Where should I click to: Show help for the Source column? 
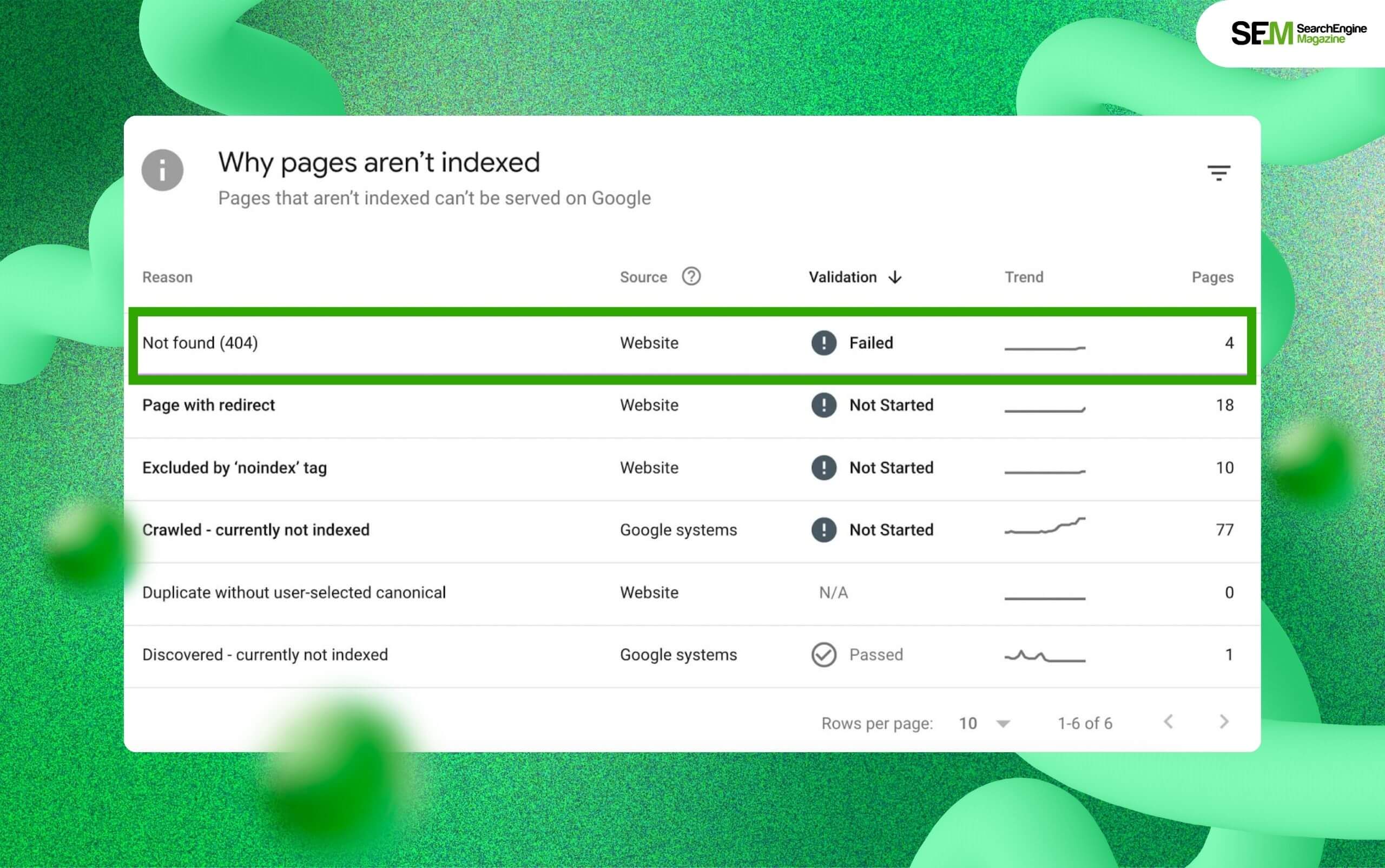point(691,277)
